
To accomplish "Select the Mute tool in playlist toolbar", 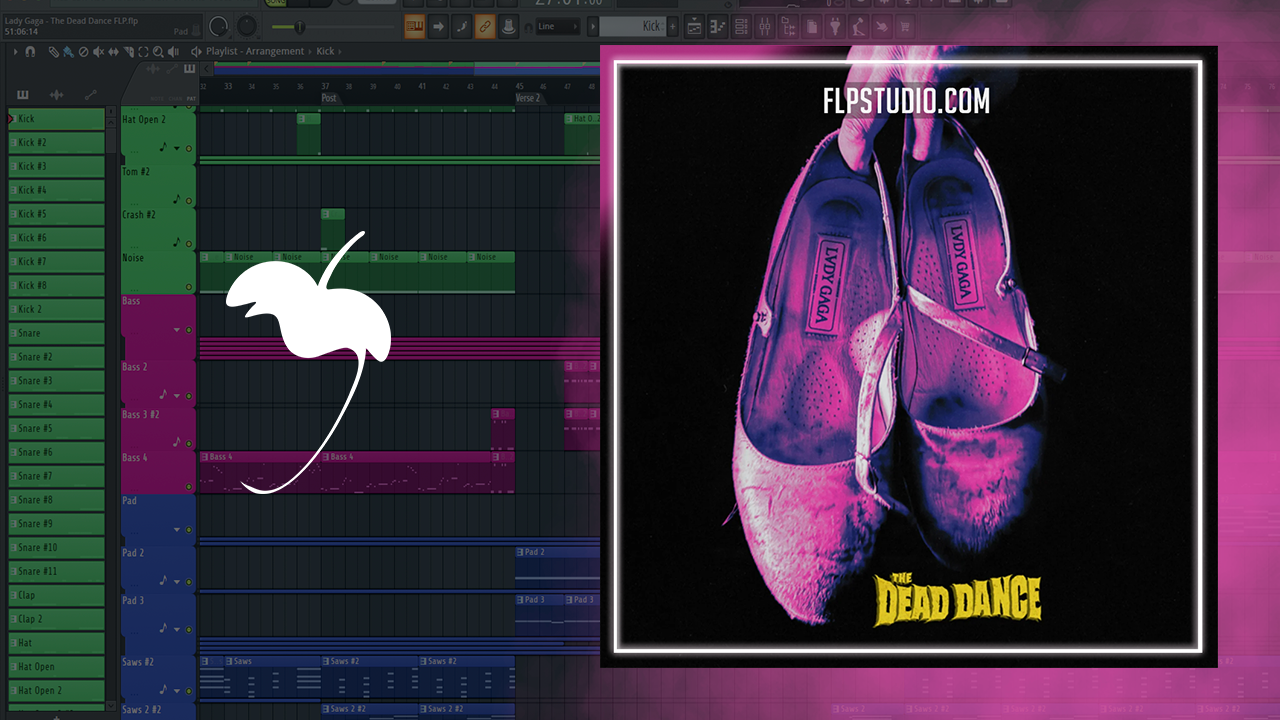I will (x=98, y=51).
